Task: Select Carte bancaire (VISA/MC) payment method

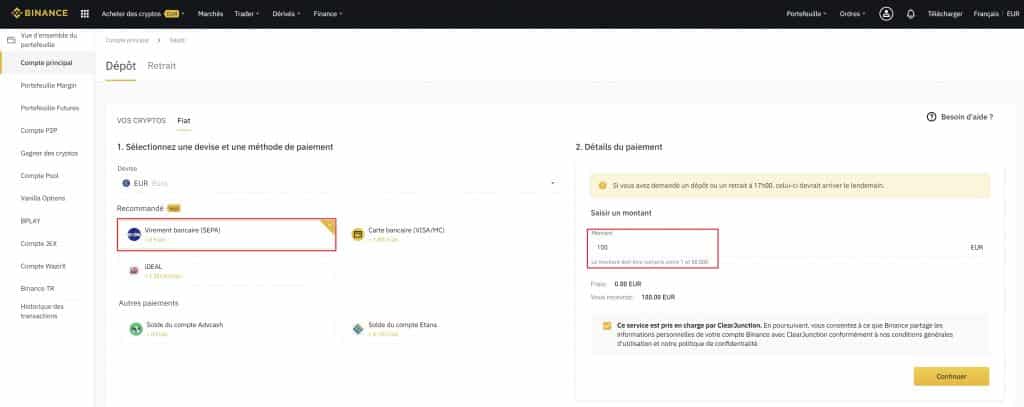Action: click(449, 235)
